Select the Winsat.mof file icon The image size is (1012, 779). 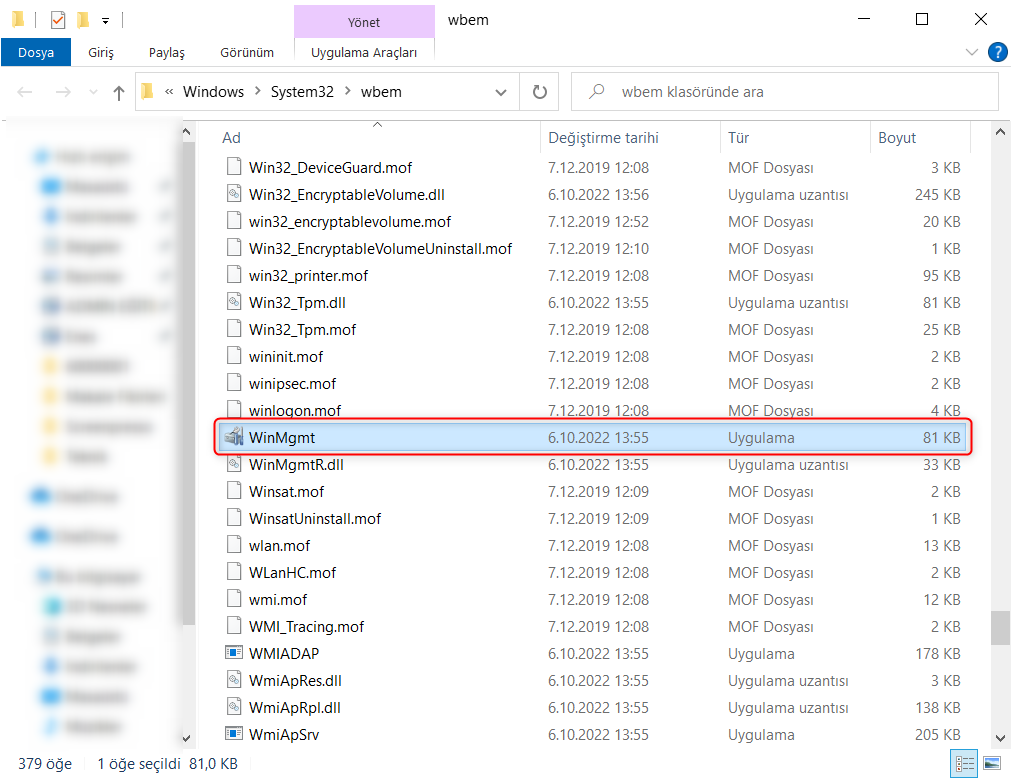[x=234, y=491]
